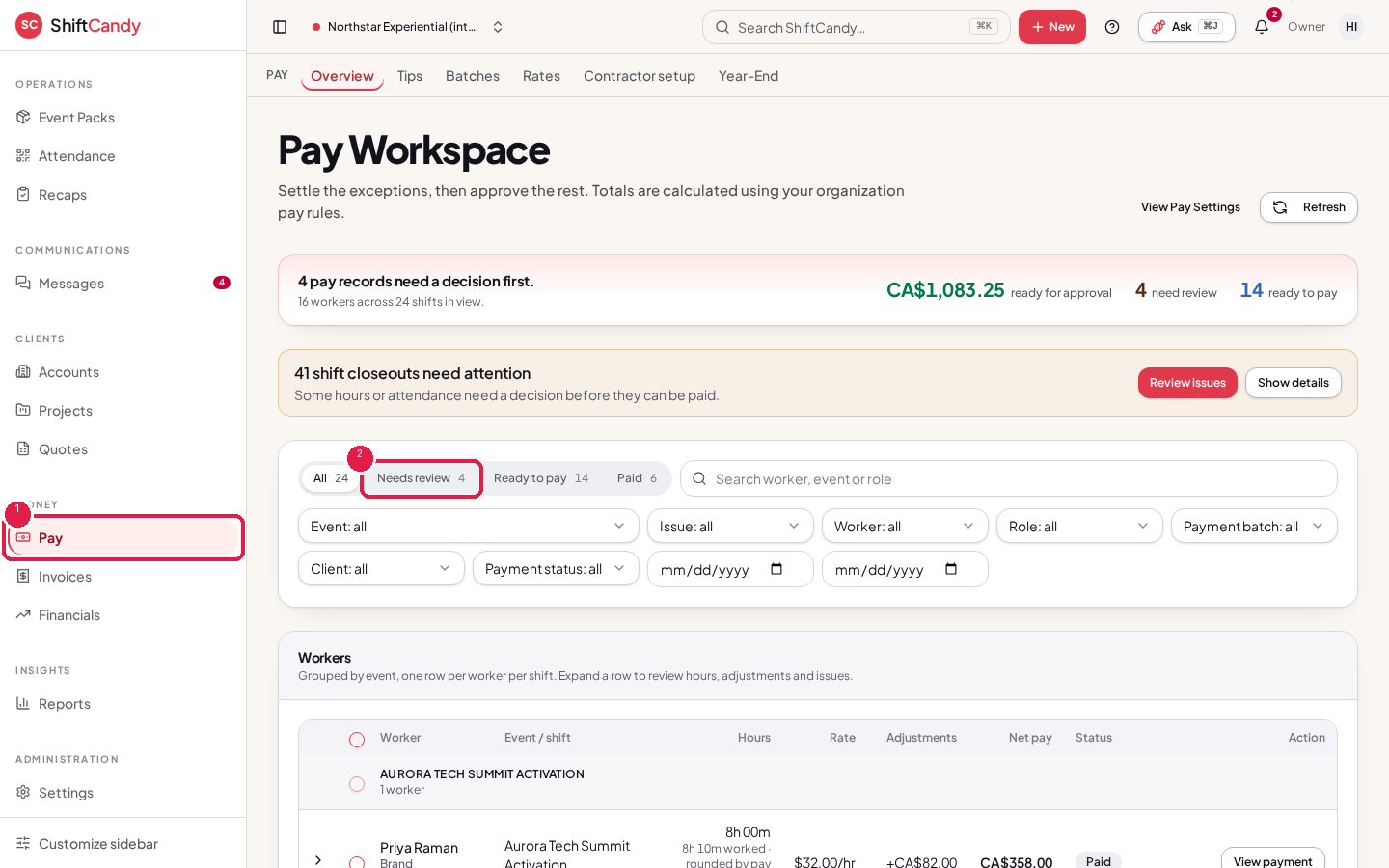This screenshot has width=1389, height=868.
Task: Switch to the Batches tab
Action: 473,76
